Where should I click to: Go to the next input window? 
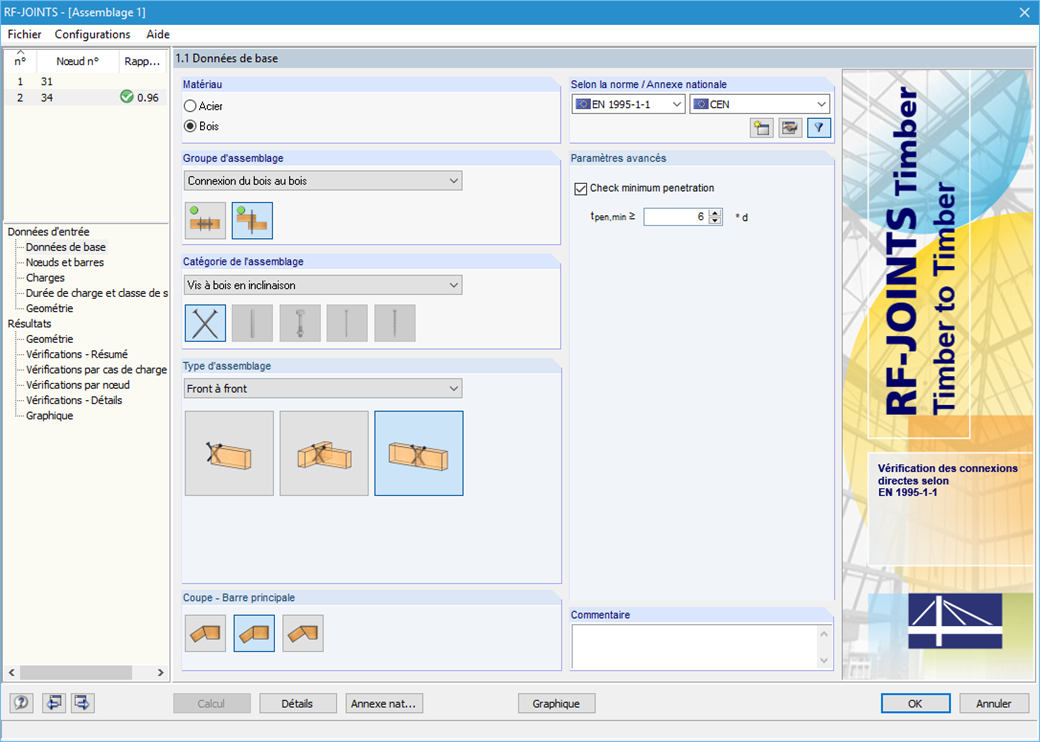coord(83,703)
